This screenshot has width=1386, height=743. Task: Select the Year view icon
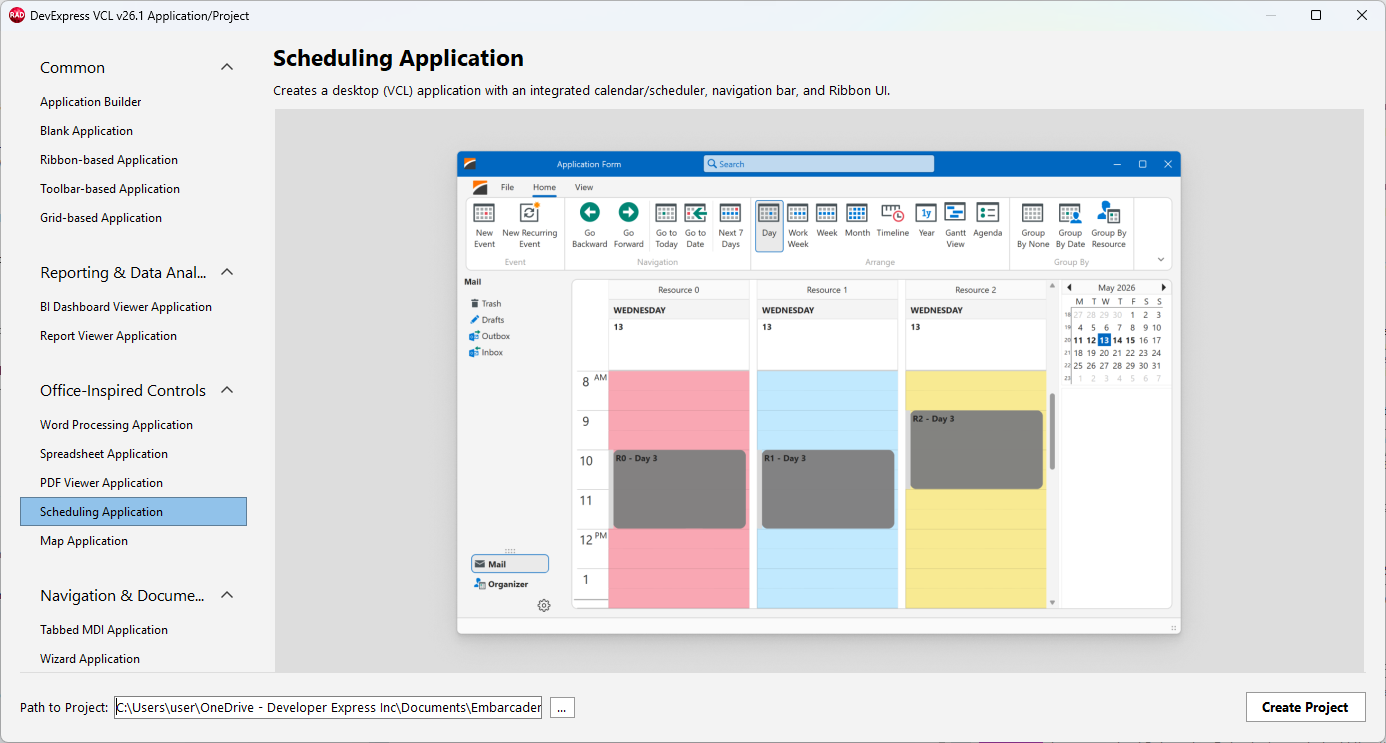tap(926, 213)
